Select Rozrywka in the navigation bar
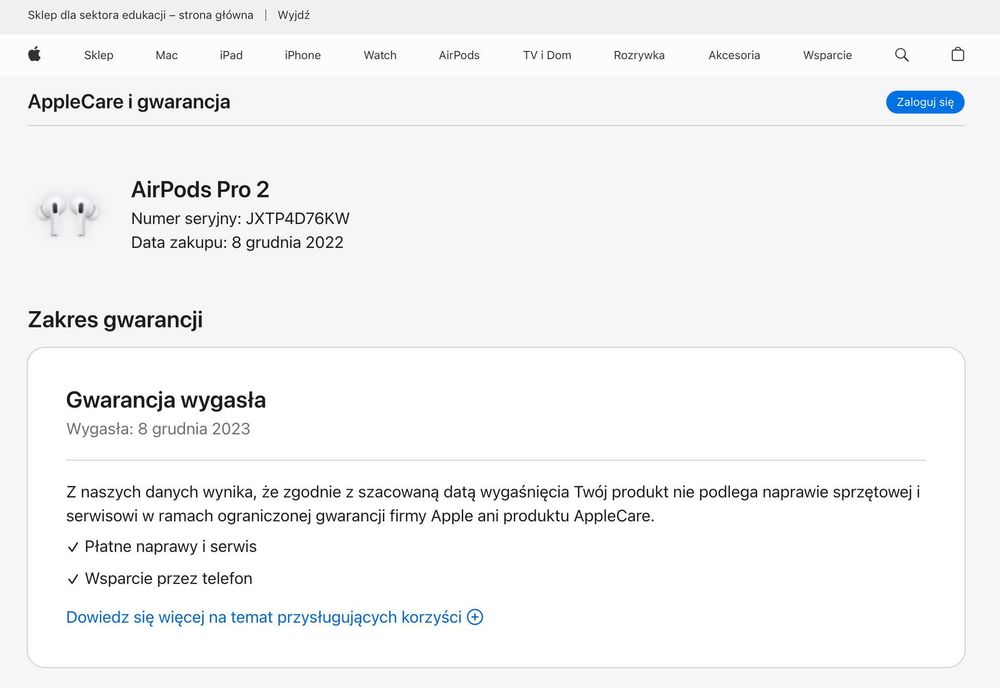1000x688 pixels. (x=639, y=55)
